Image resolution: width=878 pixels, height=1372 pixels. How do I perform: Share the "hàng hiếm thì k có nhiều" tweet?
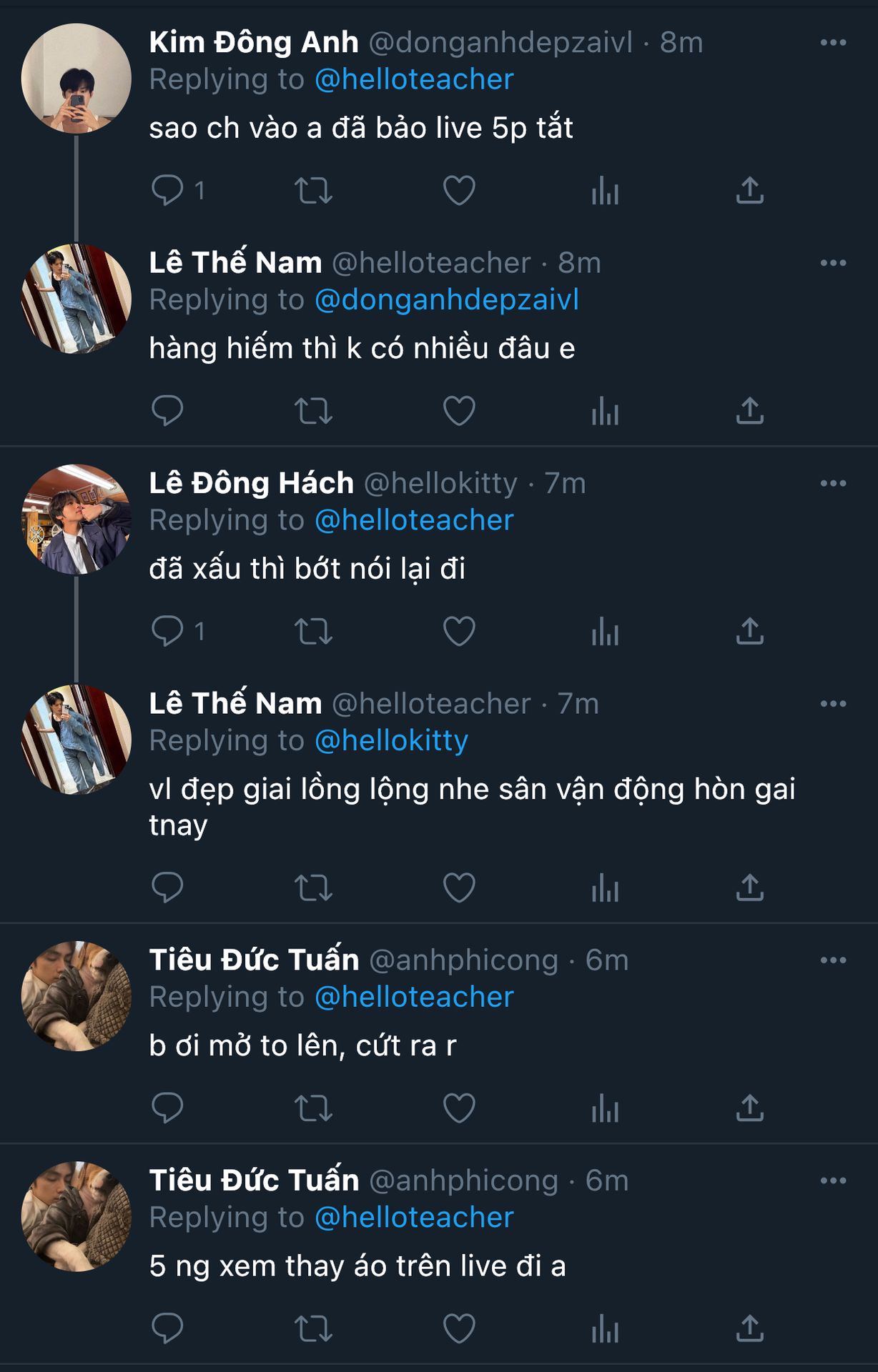tap(750, 411)
